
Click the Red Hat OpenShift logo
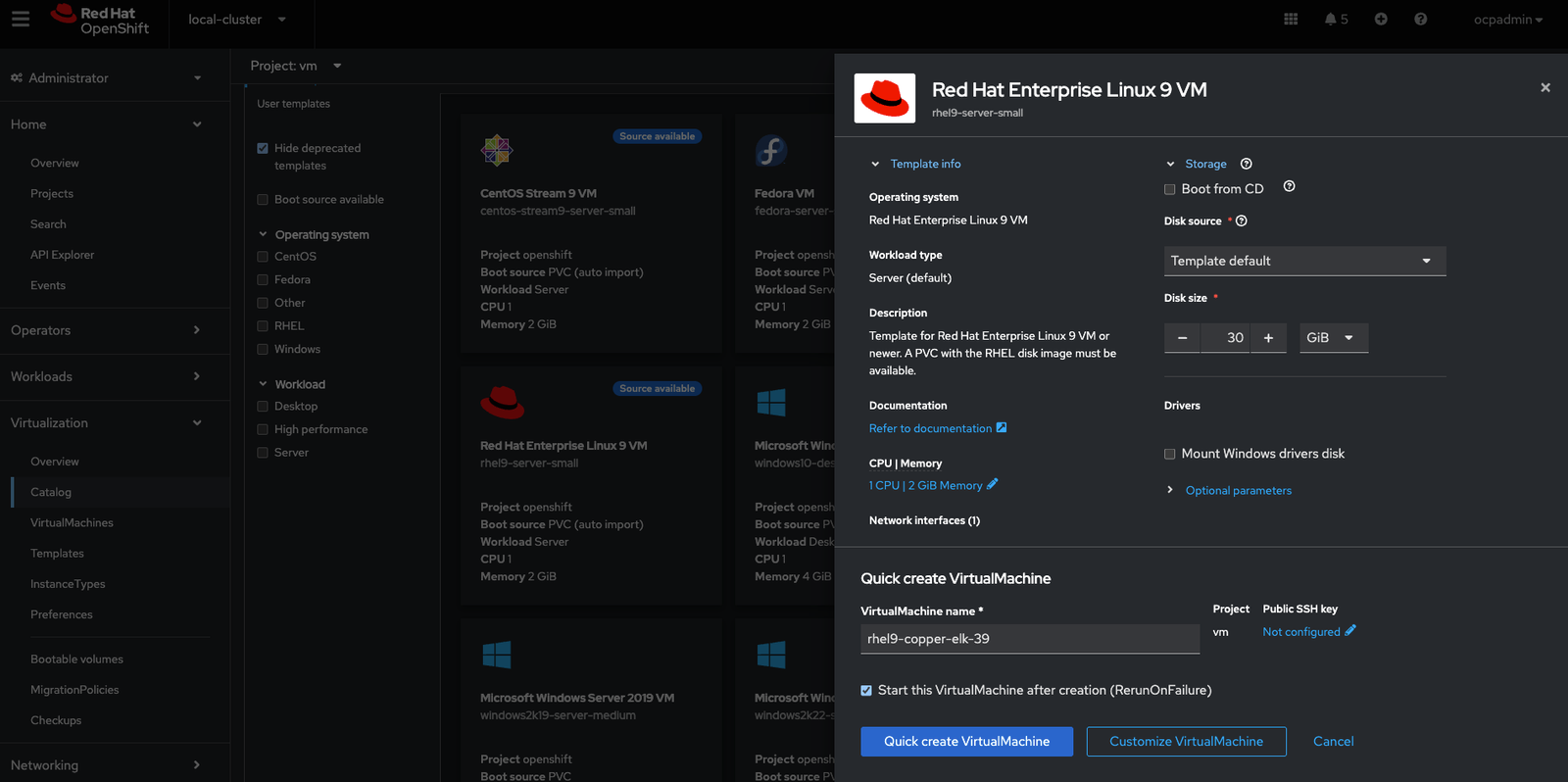click(100, 21)
